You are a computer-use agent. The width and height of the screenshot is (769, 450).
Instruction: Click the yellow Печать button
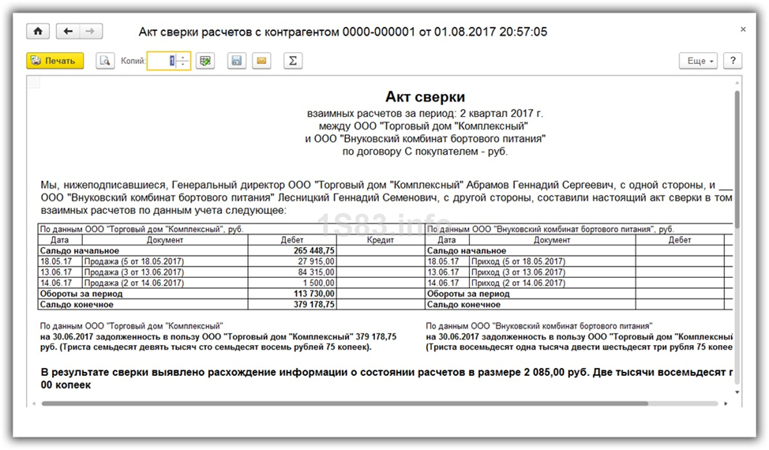point(55,61)
